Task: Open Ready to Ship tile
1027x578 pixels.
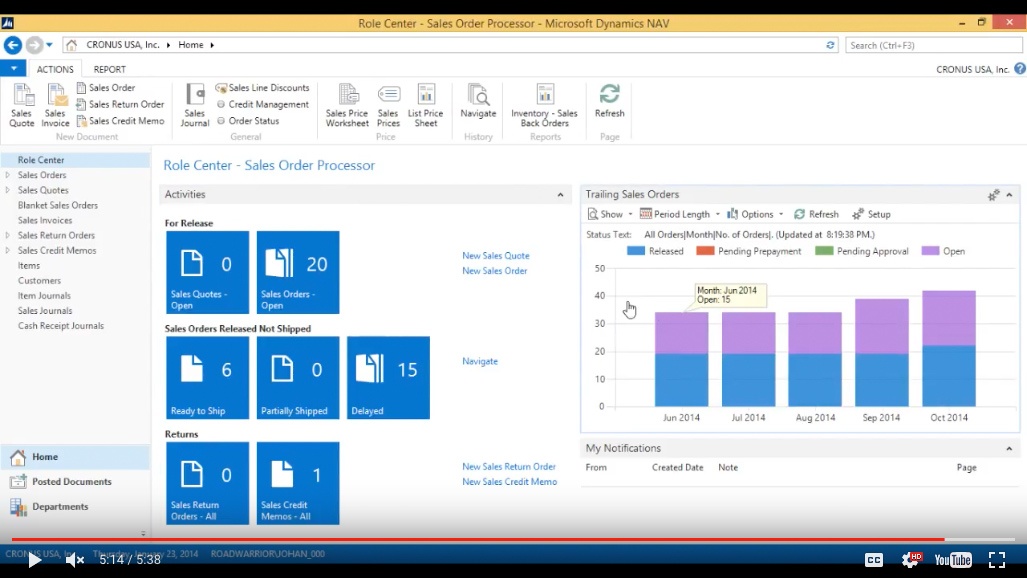Action: click(208, 377)
